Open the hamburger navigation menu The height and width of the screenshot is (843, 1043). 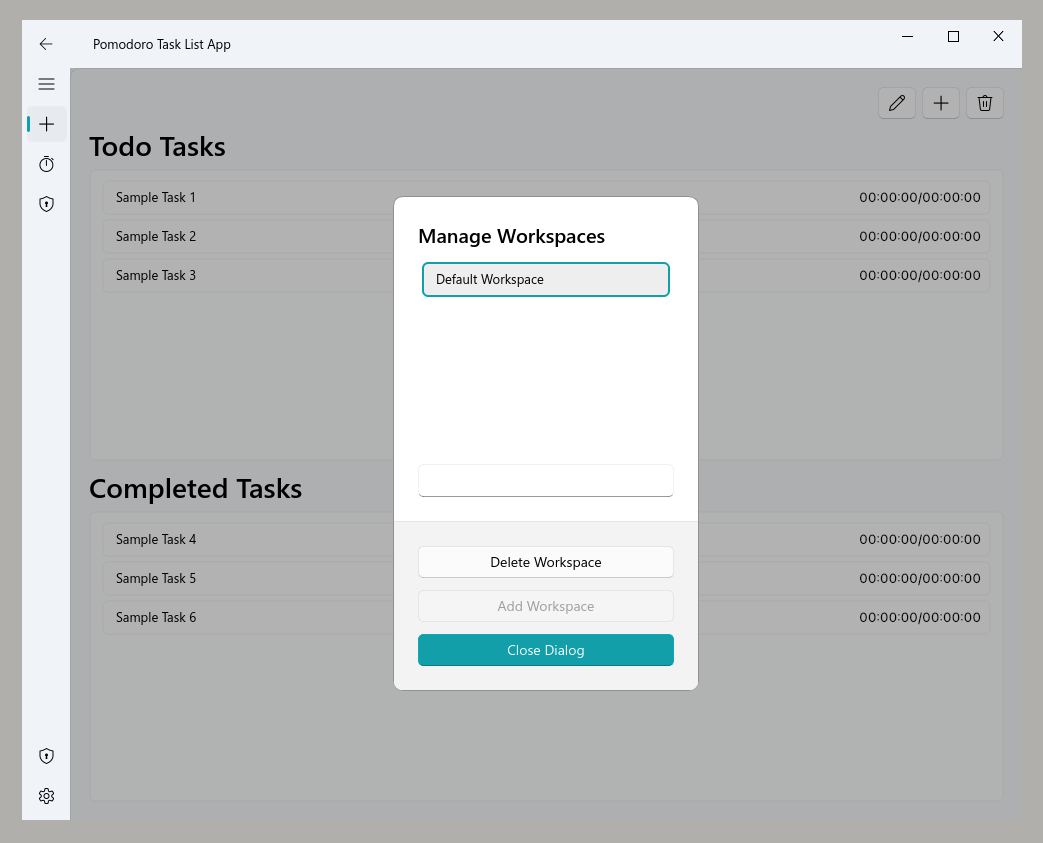pyautogui.click(x=47, y=84)
